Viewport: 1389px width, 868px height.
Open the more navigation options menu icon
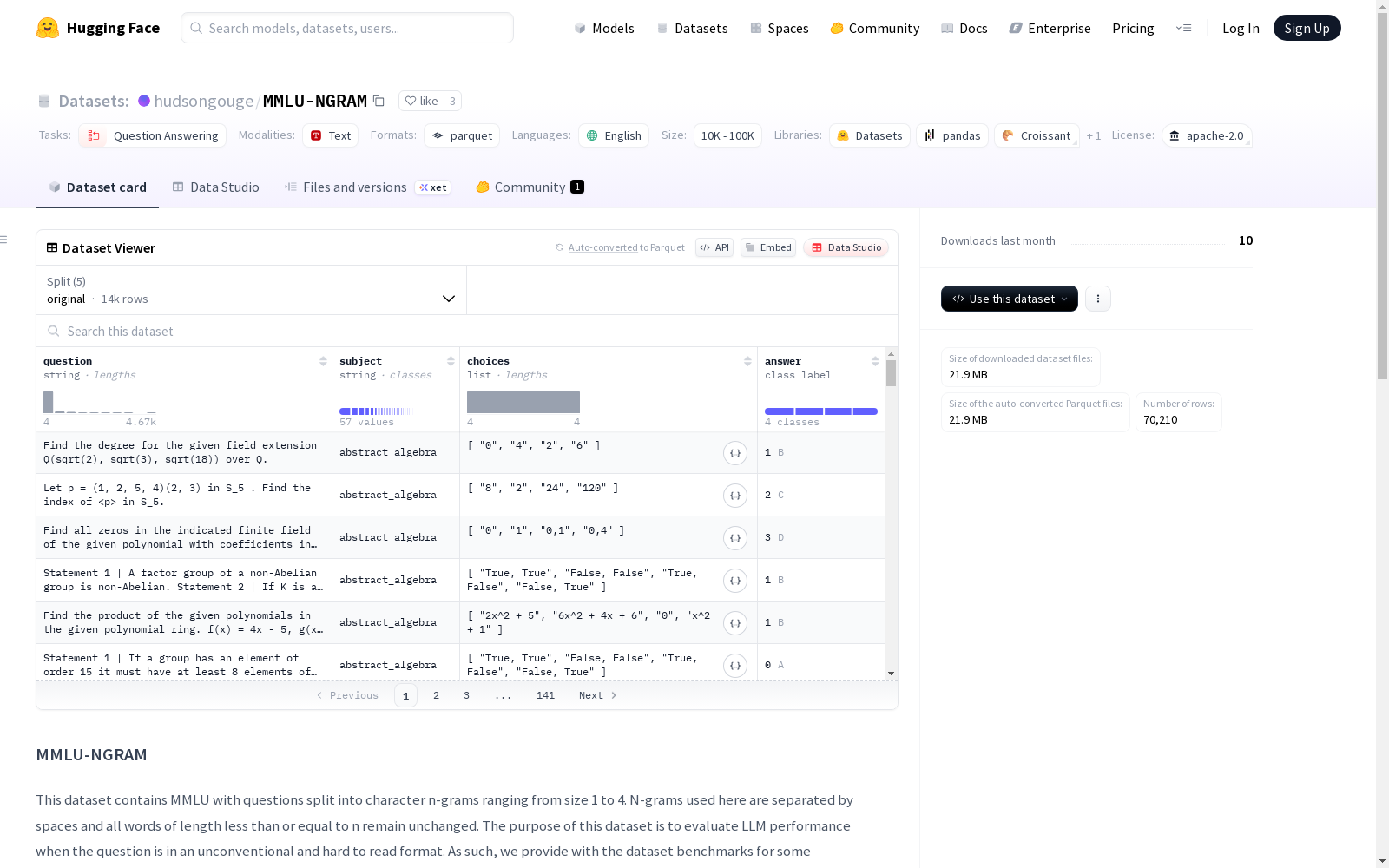[1183, 28]
